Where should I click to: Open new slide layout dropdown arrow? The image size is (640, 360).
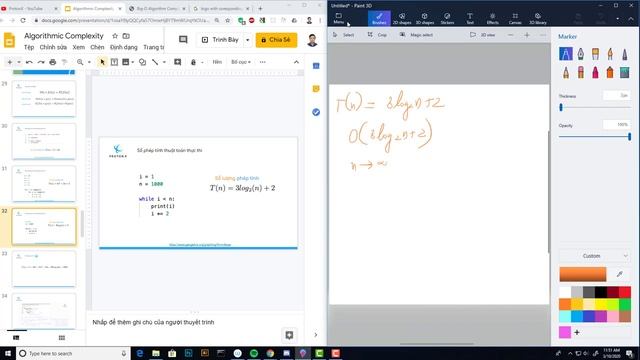[x=19, y=62]
